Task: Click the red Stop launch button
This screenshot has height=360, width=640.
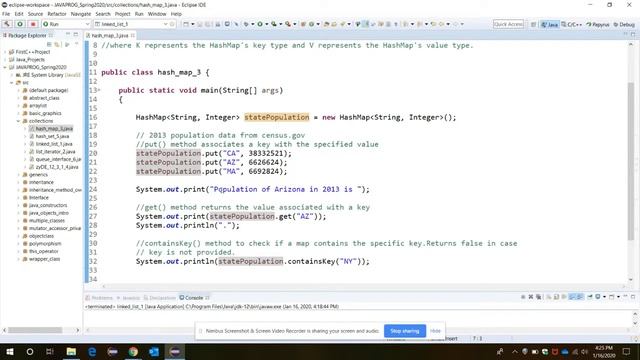Action: (x=33, y=24)
